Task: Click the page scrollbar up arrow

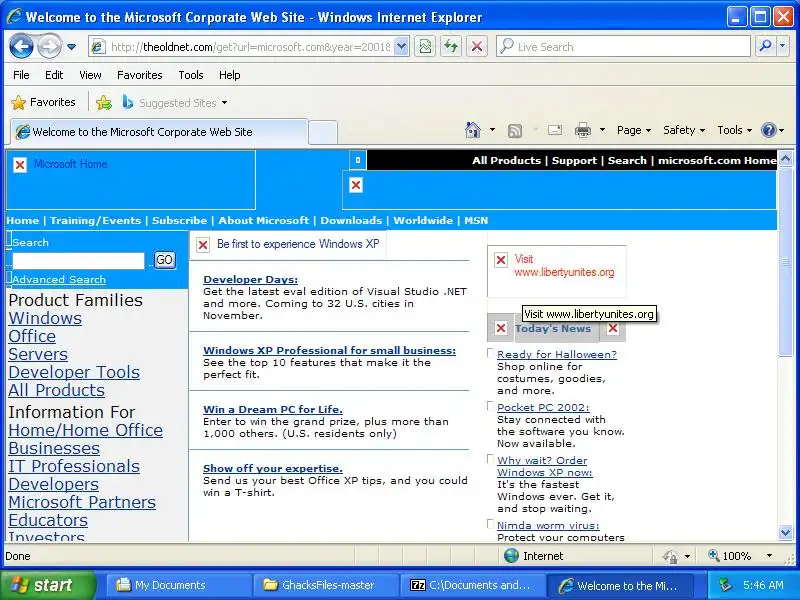Action: click(785, 159)
